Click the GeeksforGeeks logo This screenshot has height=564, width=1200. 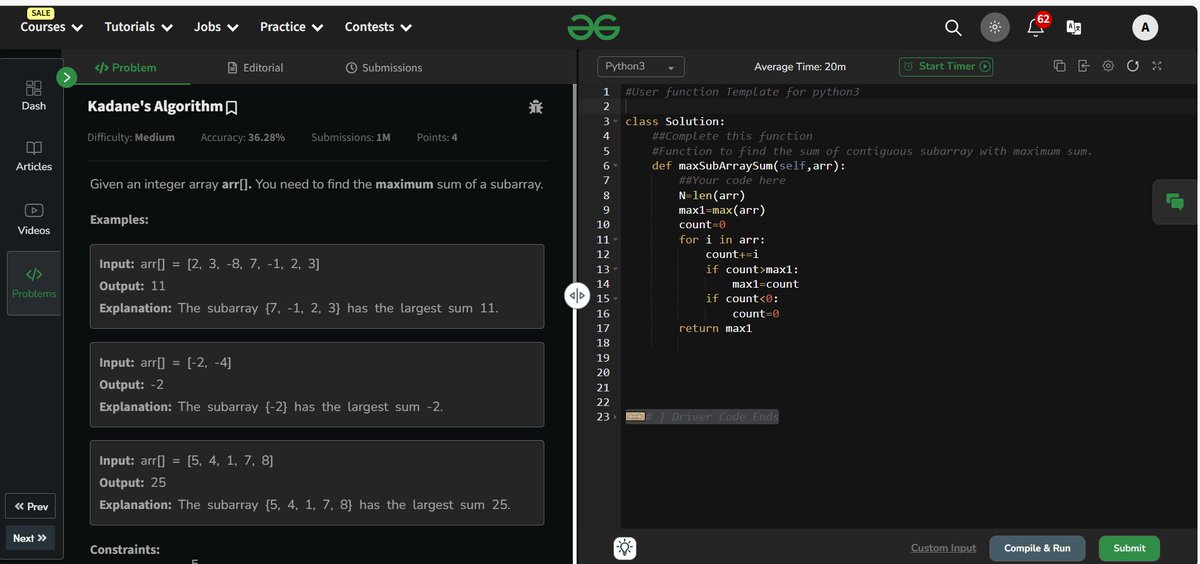tap(593, 28)
